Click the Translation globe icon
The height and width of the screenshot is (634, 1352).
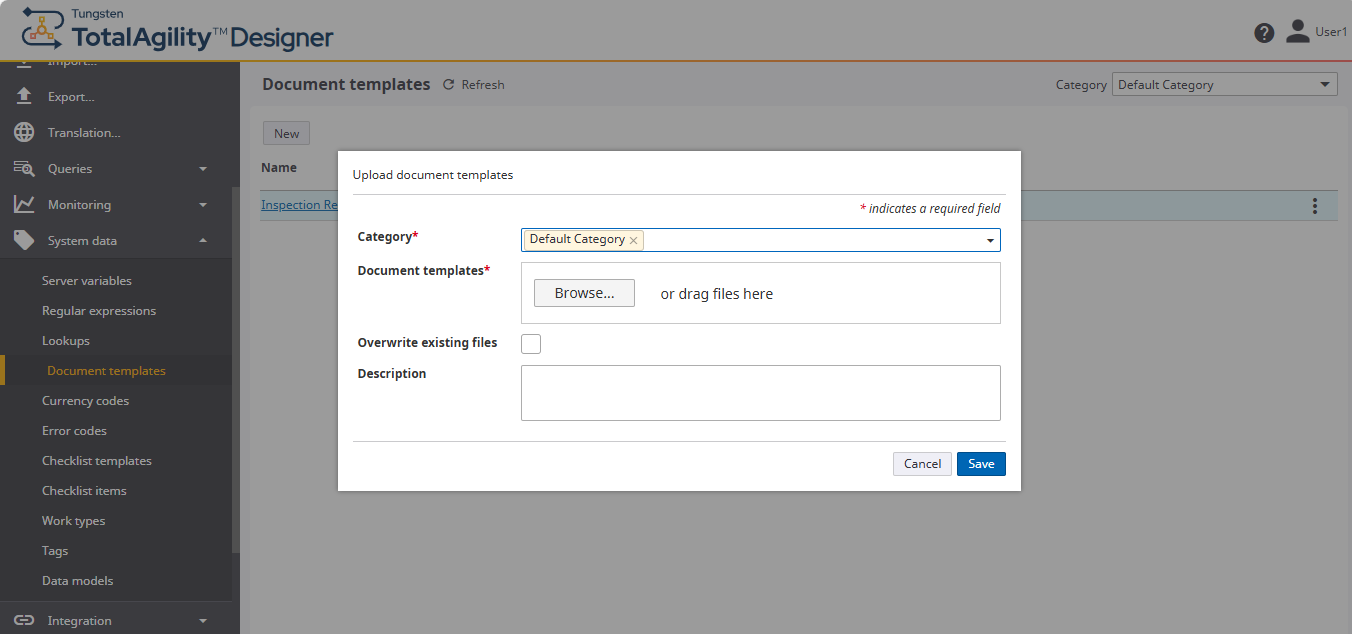tap(22, 132)
